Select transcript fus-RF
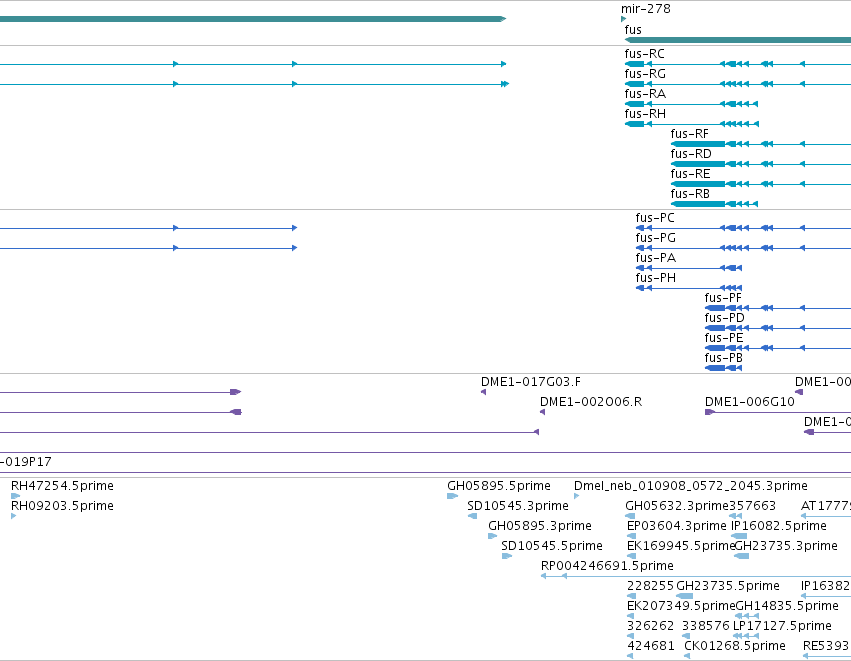Image resolution: width=851 pixels, height=661 pixels. (x=689, y=134)
